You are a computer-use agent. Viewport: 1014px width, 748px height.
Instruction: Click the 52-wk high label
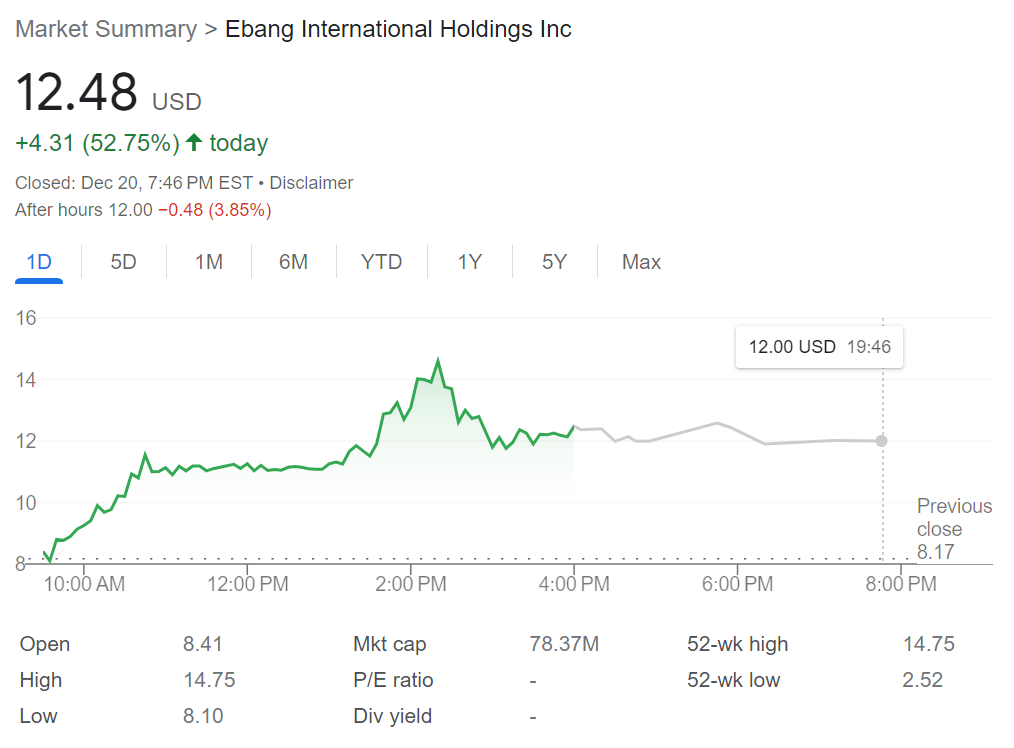737,644
